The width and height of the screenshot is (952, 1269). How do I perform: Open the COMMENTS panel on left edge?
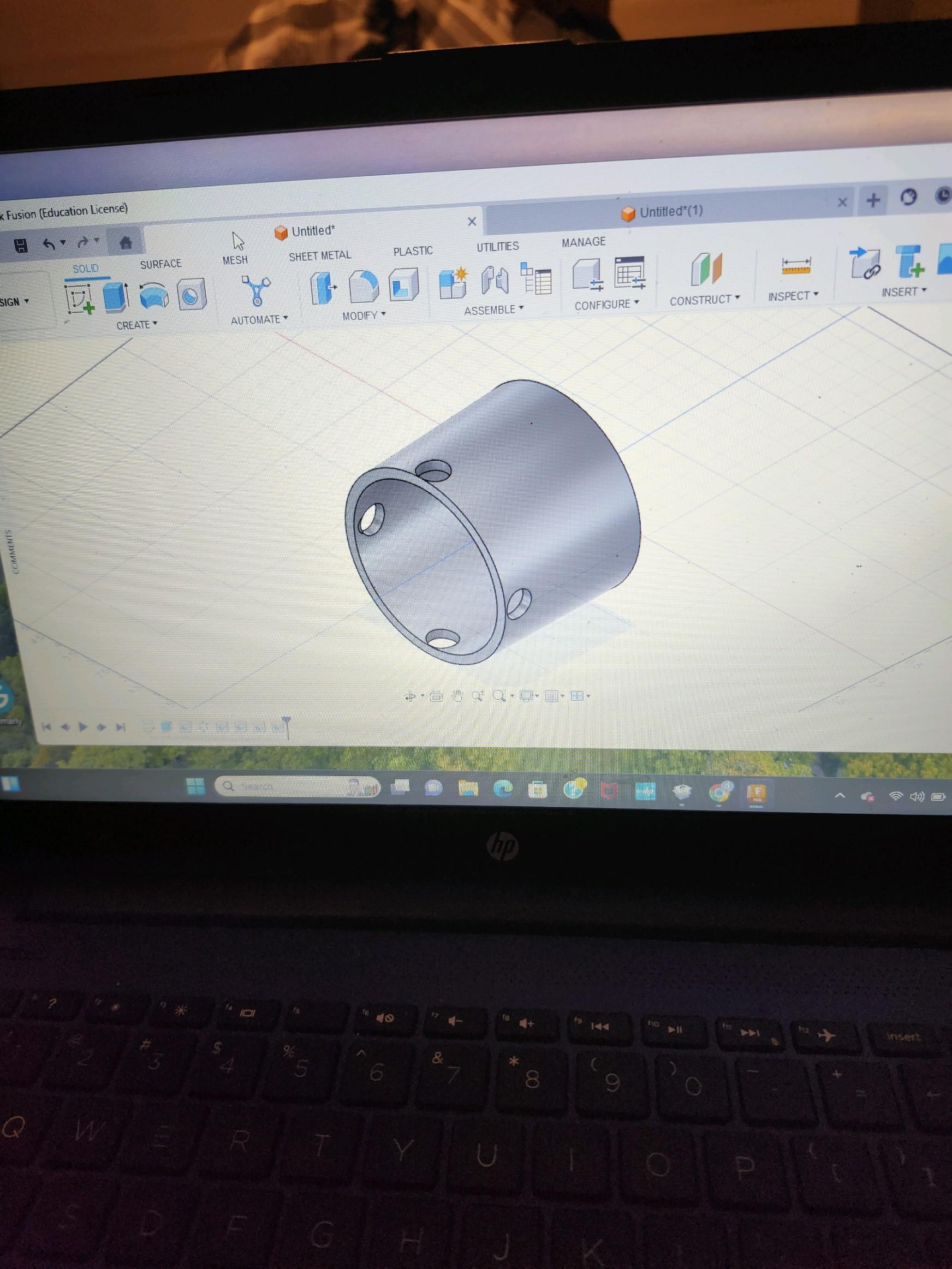pyautogui.click(x=15, y=551)
